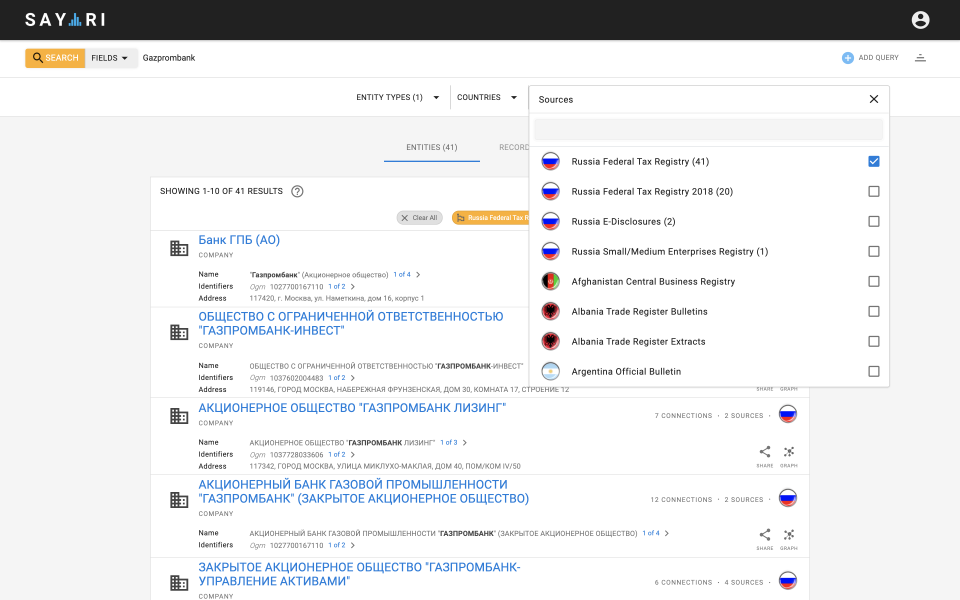Close the Sources panel

point(873,99)
